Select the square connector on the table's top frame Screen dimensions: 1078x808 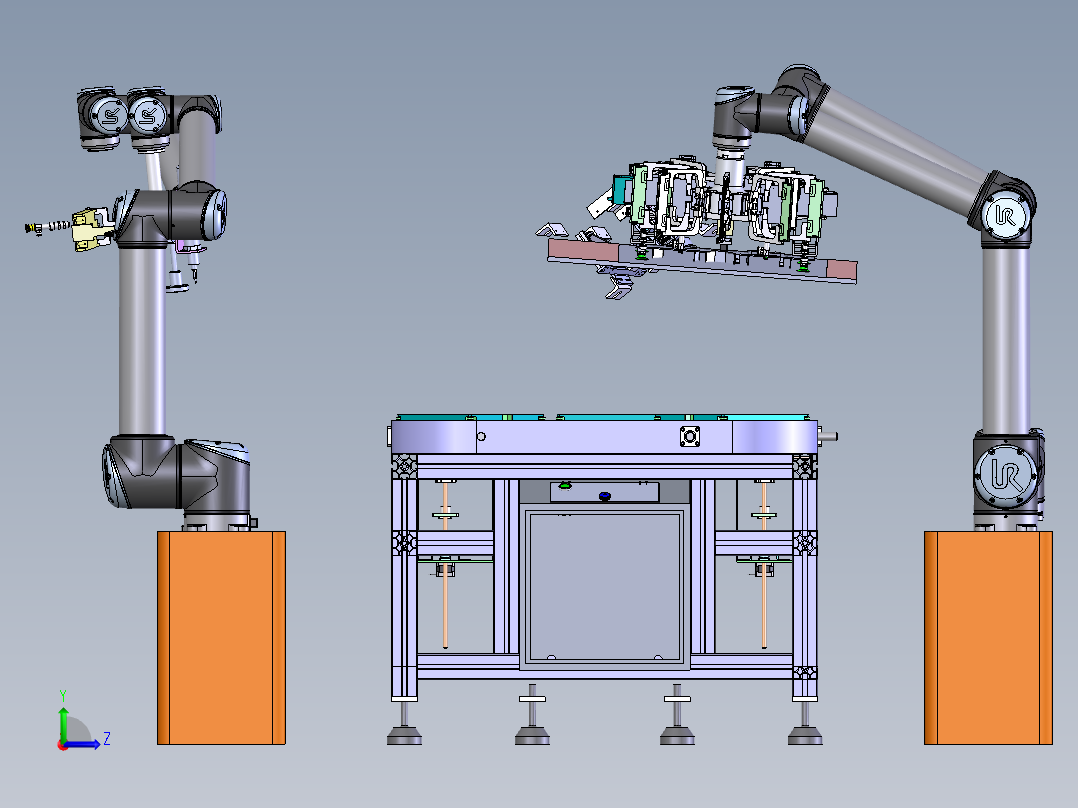coord(690,437)
